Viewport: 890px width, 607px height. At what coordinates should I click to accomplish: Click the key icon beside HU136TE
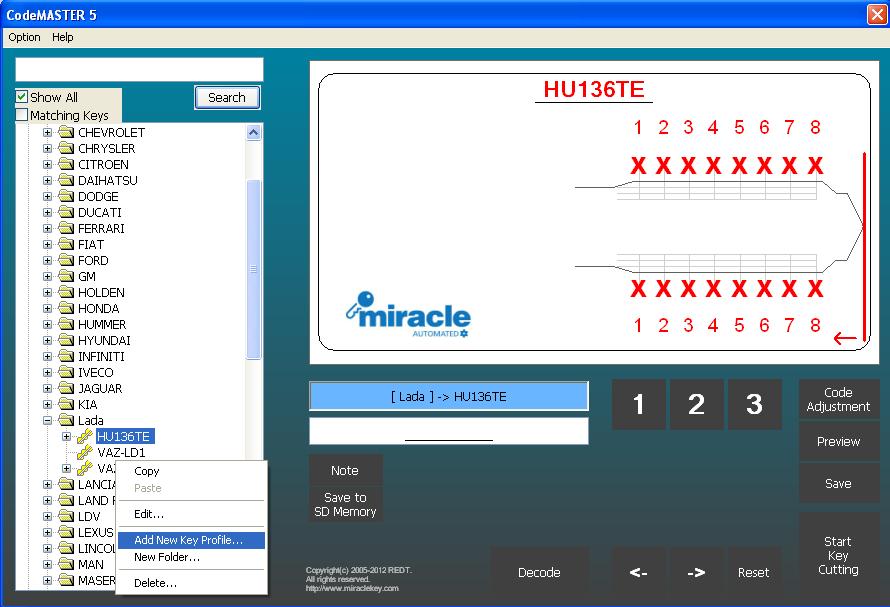pyautogui.click(x=85, y=436)
